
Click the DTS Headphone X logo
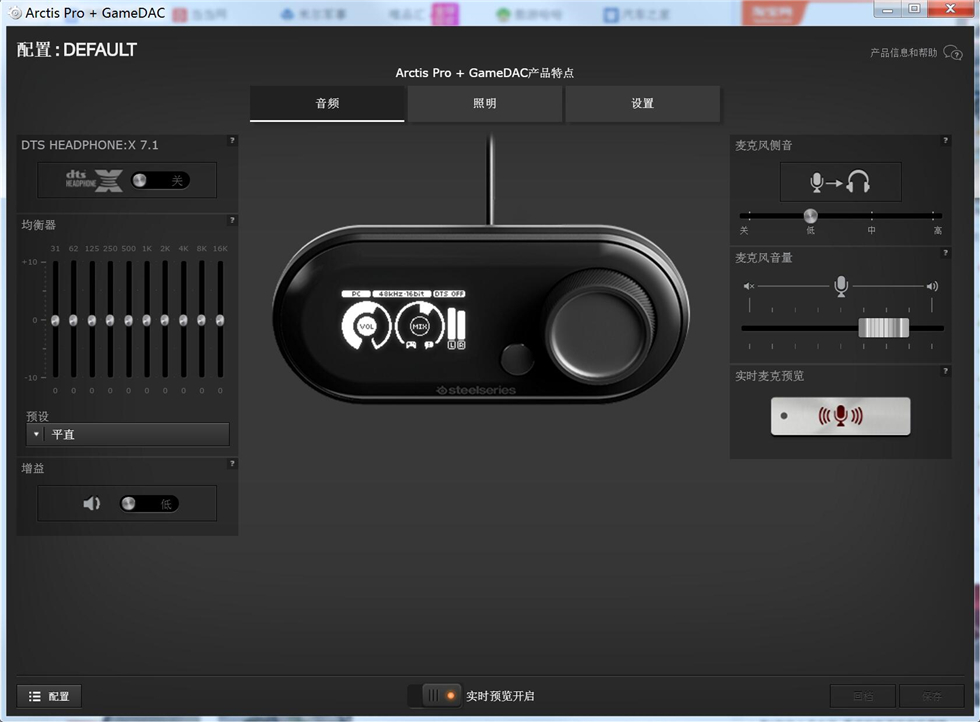pyautogui.click(x=94, y=180)
